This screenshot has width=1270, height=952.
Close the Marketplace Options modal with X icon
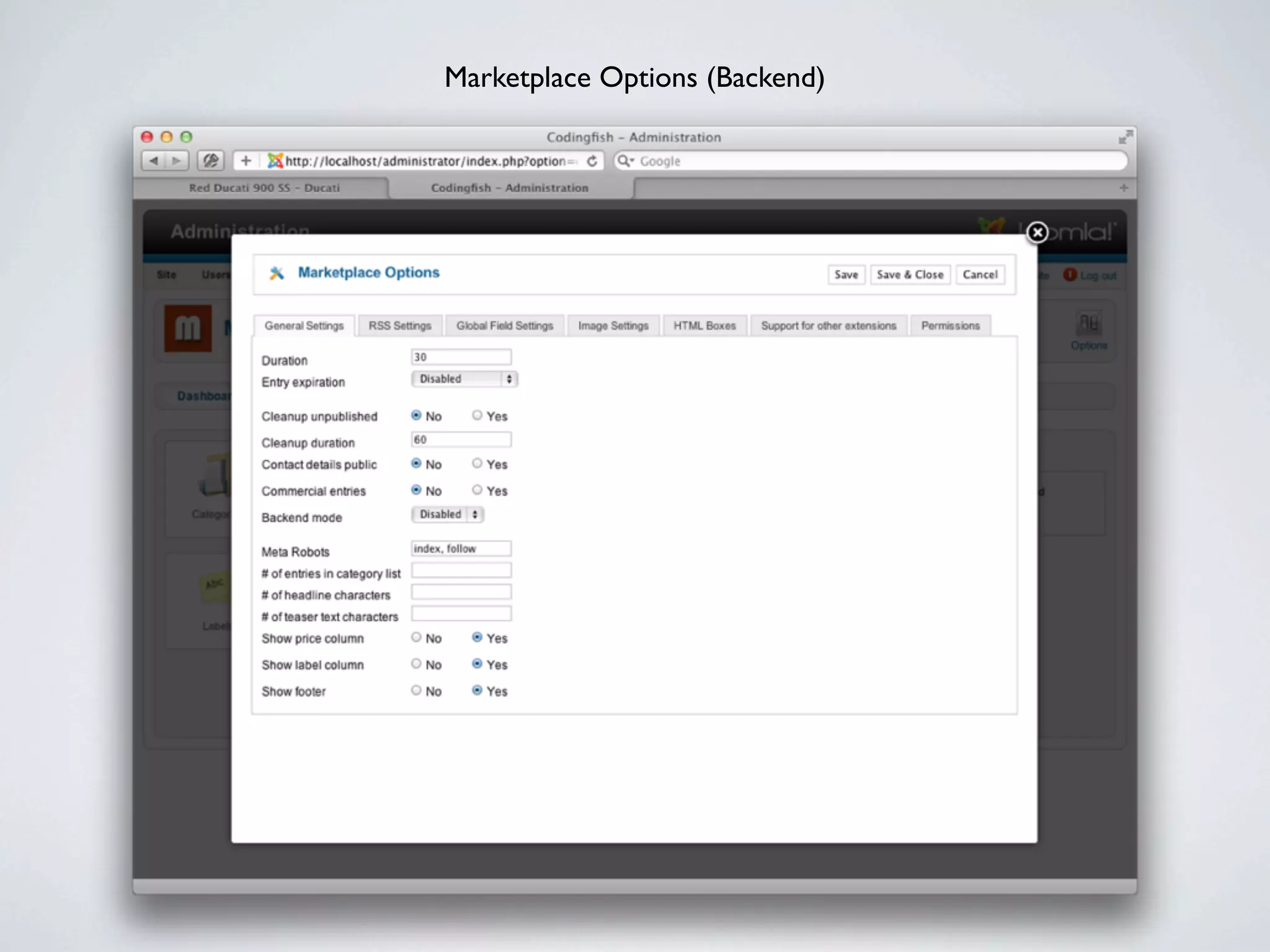click(x=1037, y=232)
